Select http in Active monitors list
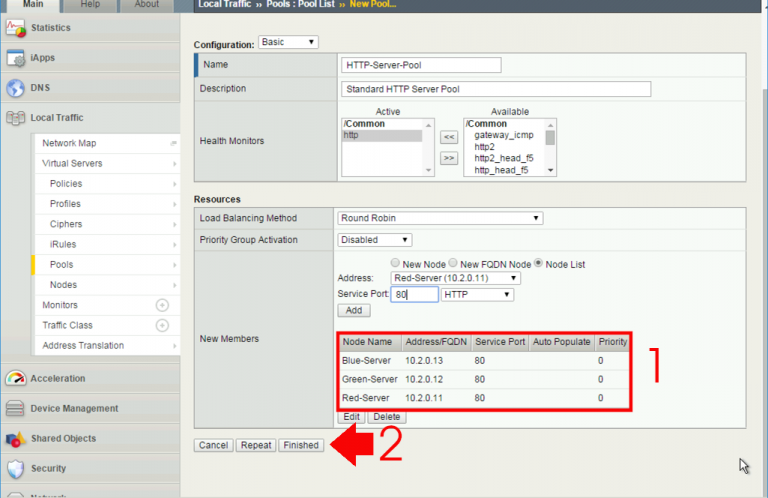The image size is (768, 498). [x=382, y=136]
